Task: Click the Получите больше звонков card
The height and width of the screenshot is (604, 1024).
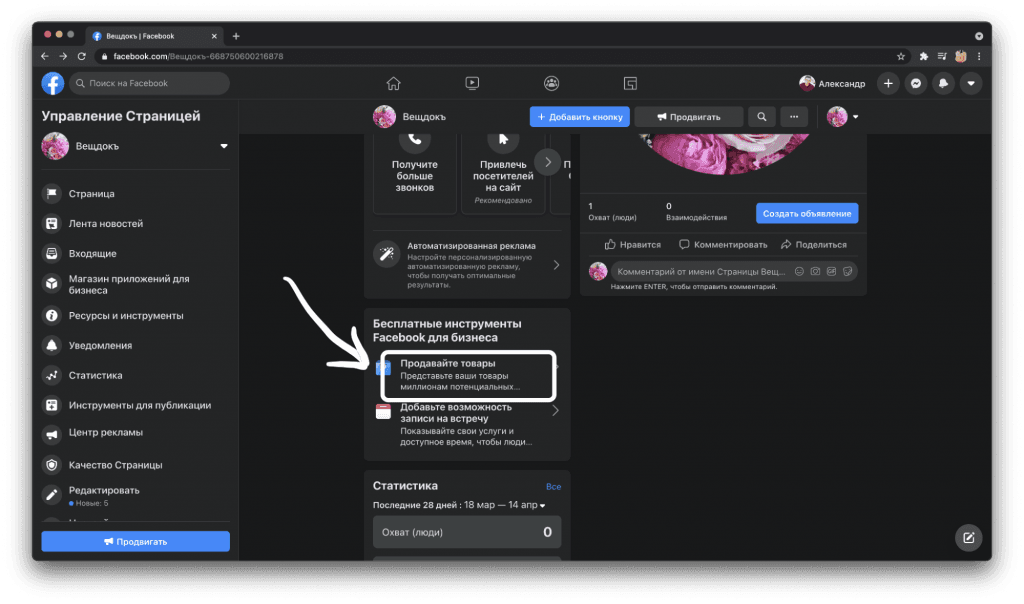Action: [415, 173]
